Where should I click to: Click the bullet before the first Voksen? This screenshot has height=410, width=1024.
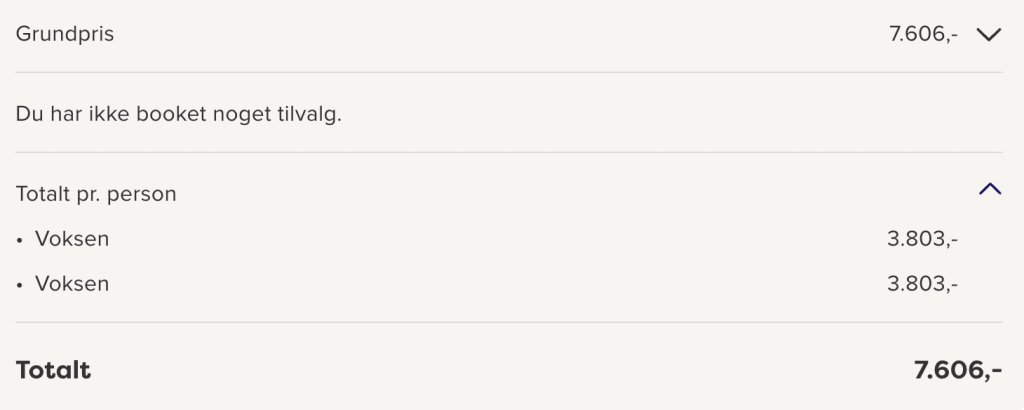(x=20, y=241)
